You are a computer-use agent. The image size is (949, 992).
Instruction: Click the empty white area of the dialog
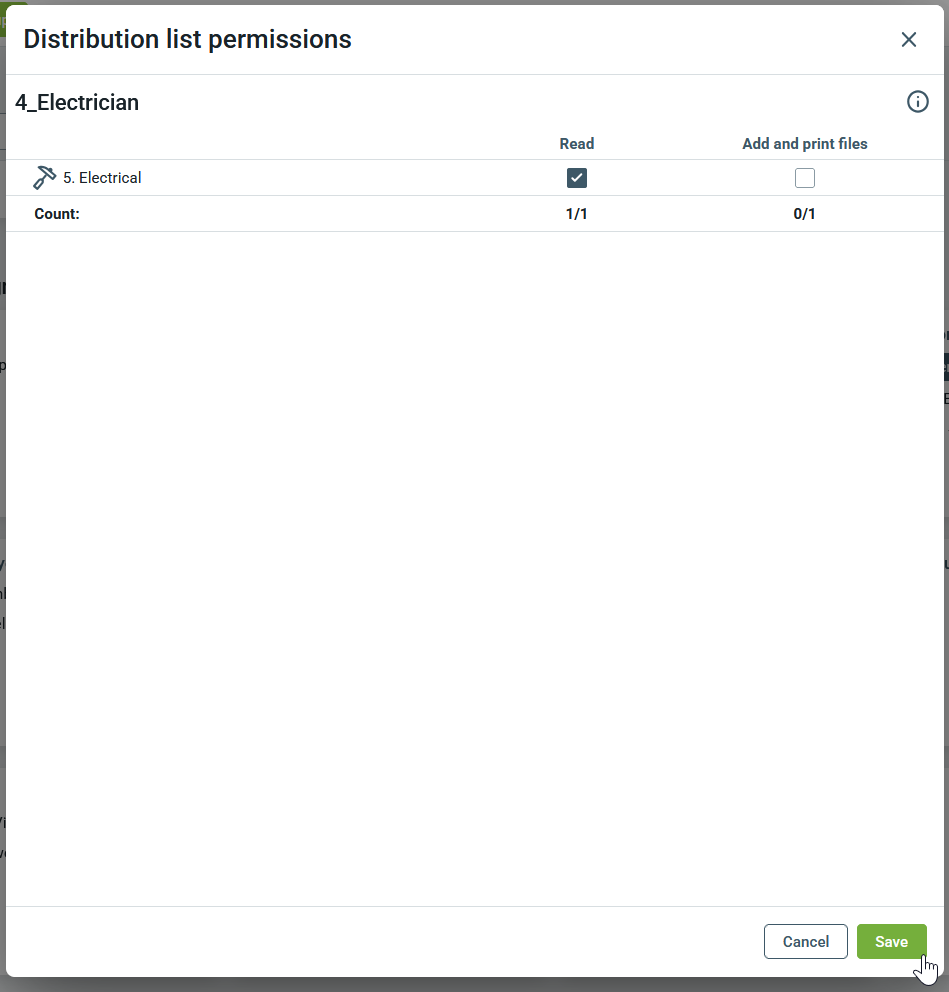[475, 560]
